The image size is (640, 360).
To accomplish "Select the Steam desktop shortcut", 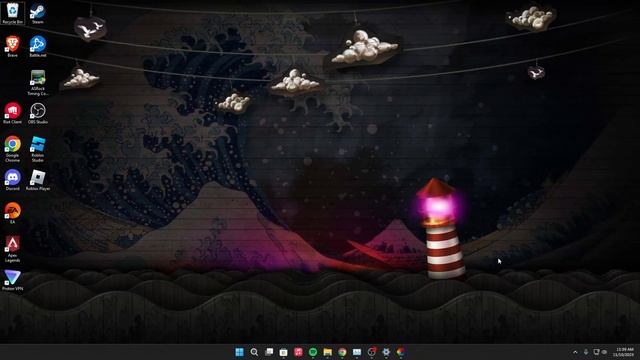I will (x=38, y=13).
